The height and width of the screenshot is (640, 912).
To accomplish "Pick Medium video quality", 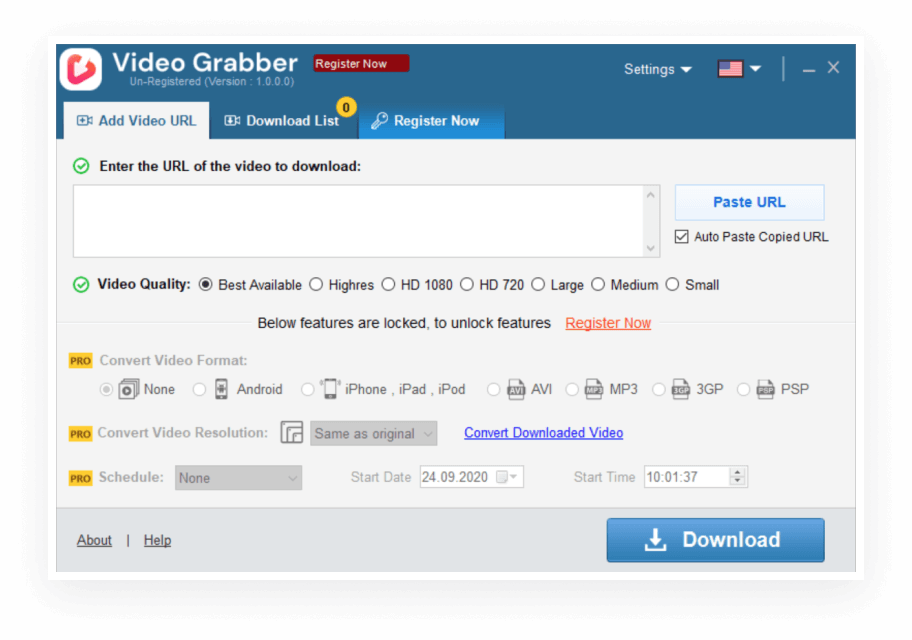I will click(598, 285).
